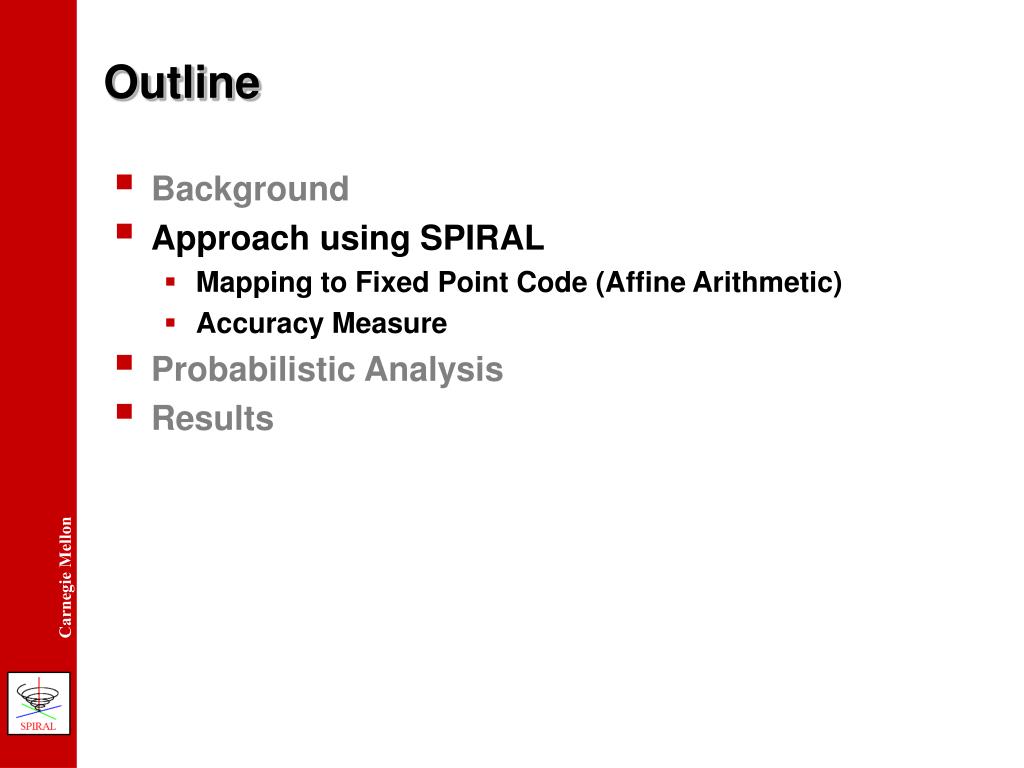Image resolution: width=1024 pixels, height=768 pixels.
Task: Click the word SPIRAL in the Approach heading
Action: pos(482,237)
